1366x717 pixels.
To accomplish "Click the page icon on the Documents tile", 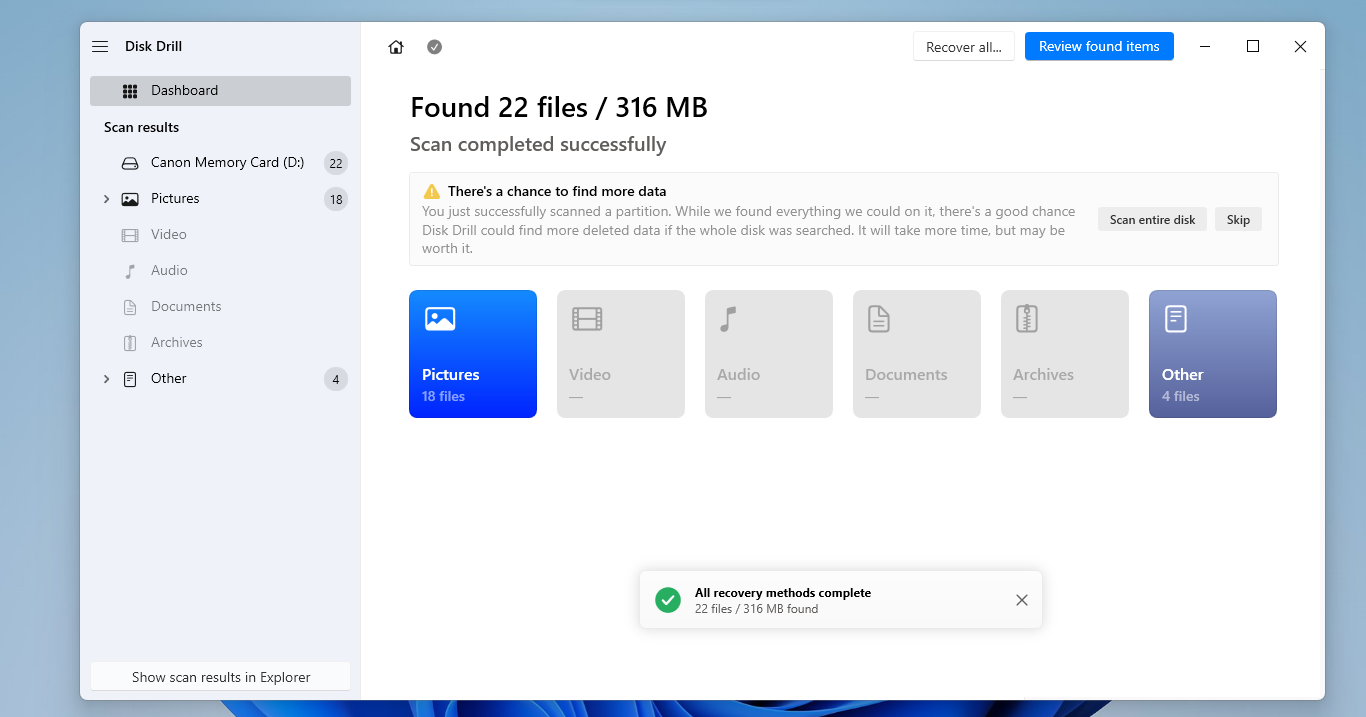I will (x=878, y=319).
